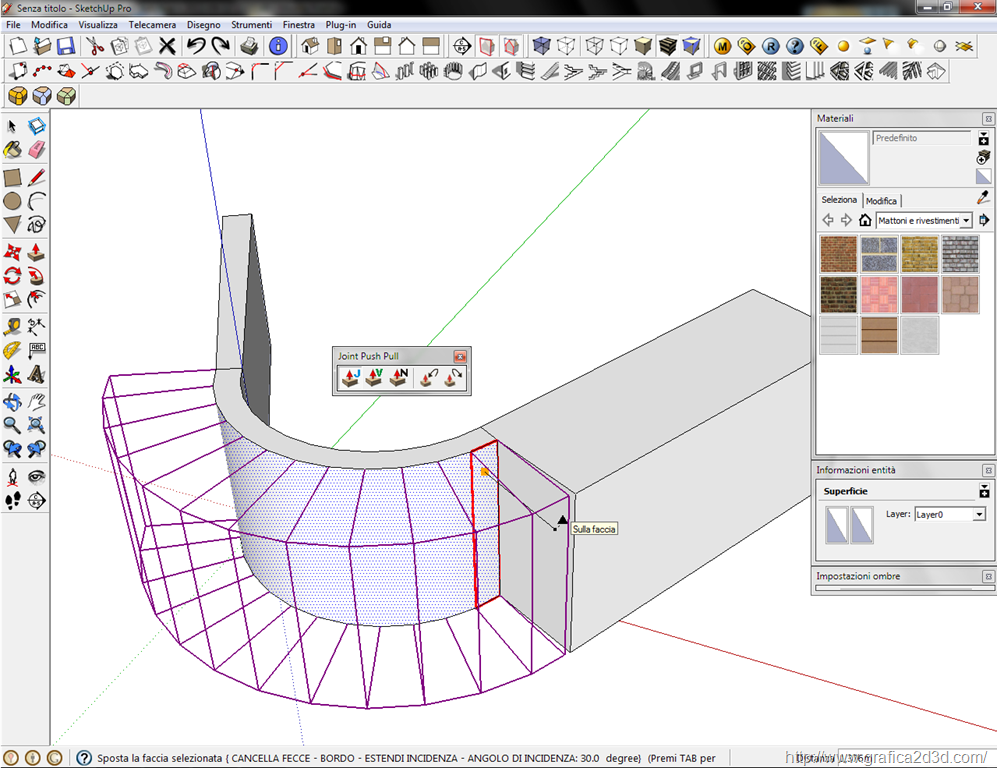997x768 pixels.
Task: Pick the Rectangle drawing tool
Action: tap(13, 178)
